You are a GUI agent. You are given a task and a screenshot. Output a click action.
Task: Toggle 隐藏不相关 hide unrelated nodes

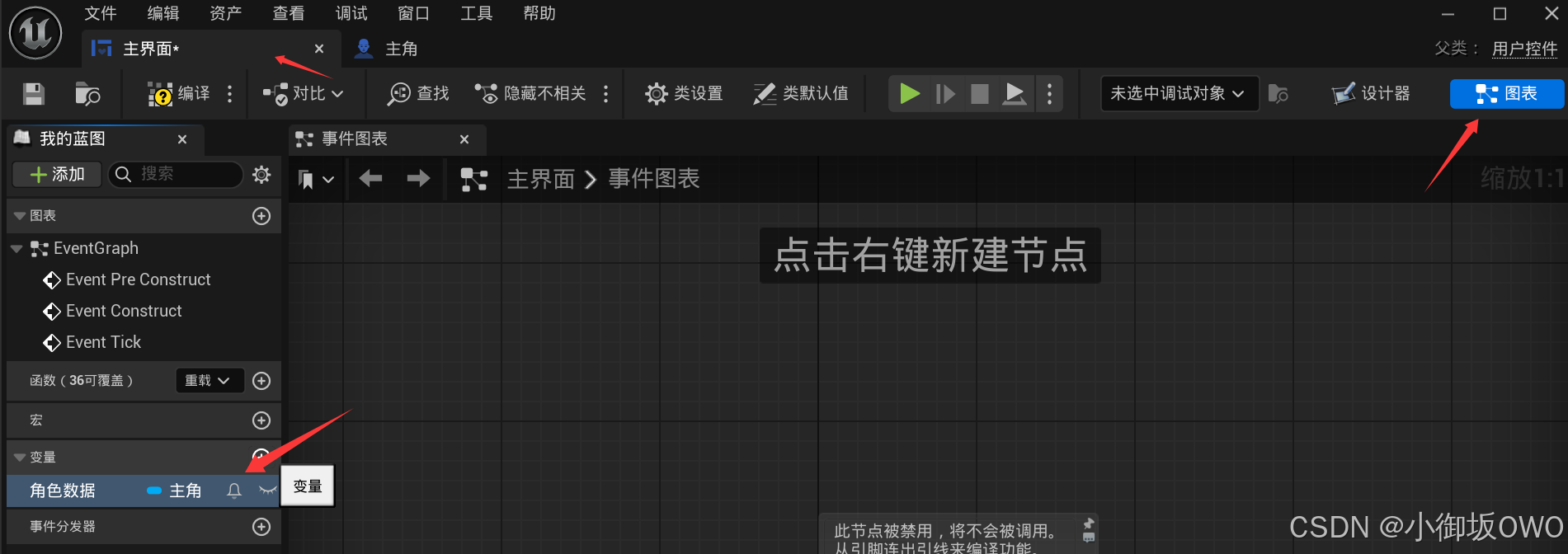(x=530, y=94)
